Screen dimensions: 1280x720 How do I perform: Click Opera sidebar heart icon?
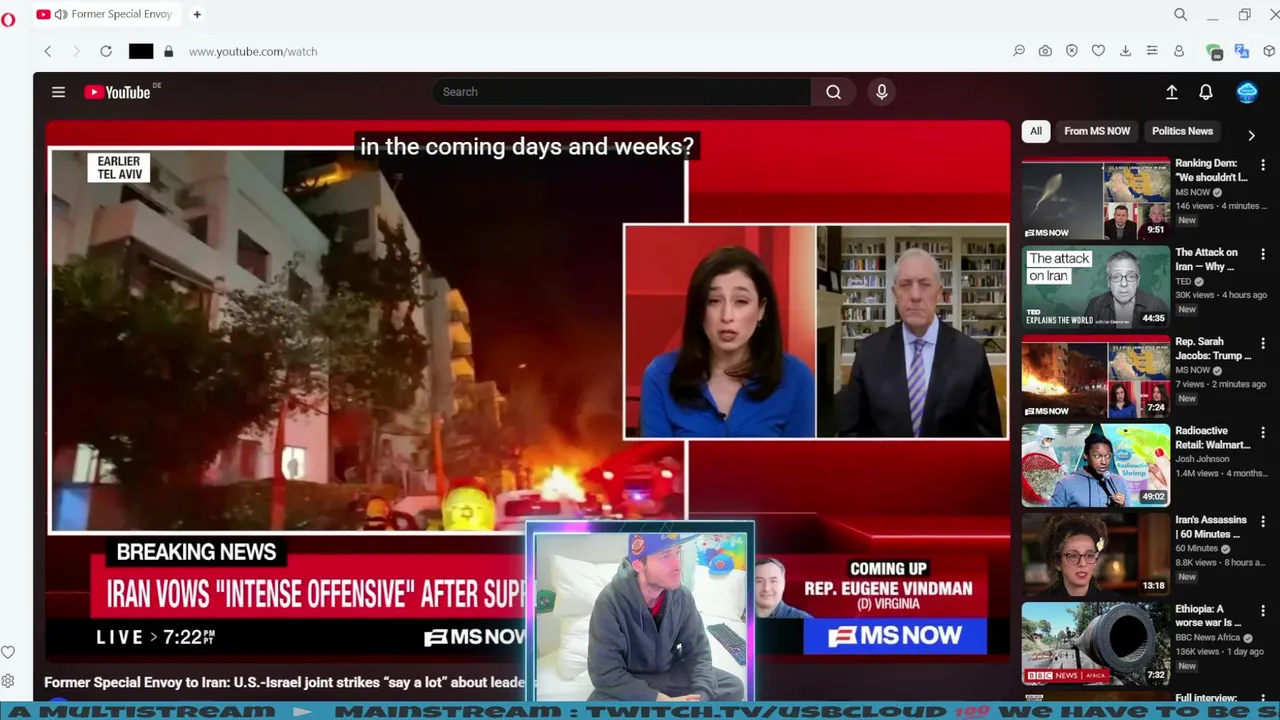coord(8,653)
